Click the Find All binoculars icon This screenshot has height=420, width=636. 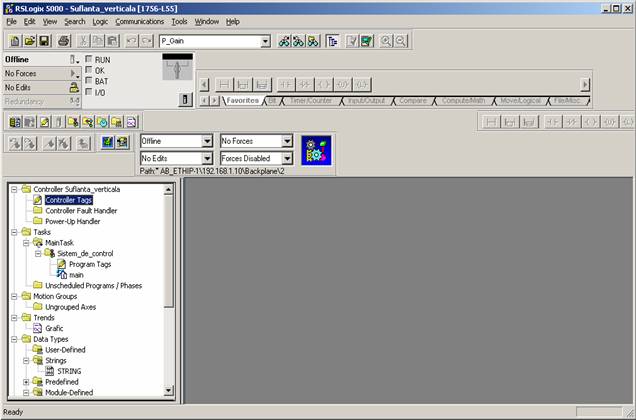tap(313, 41)
